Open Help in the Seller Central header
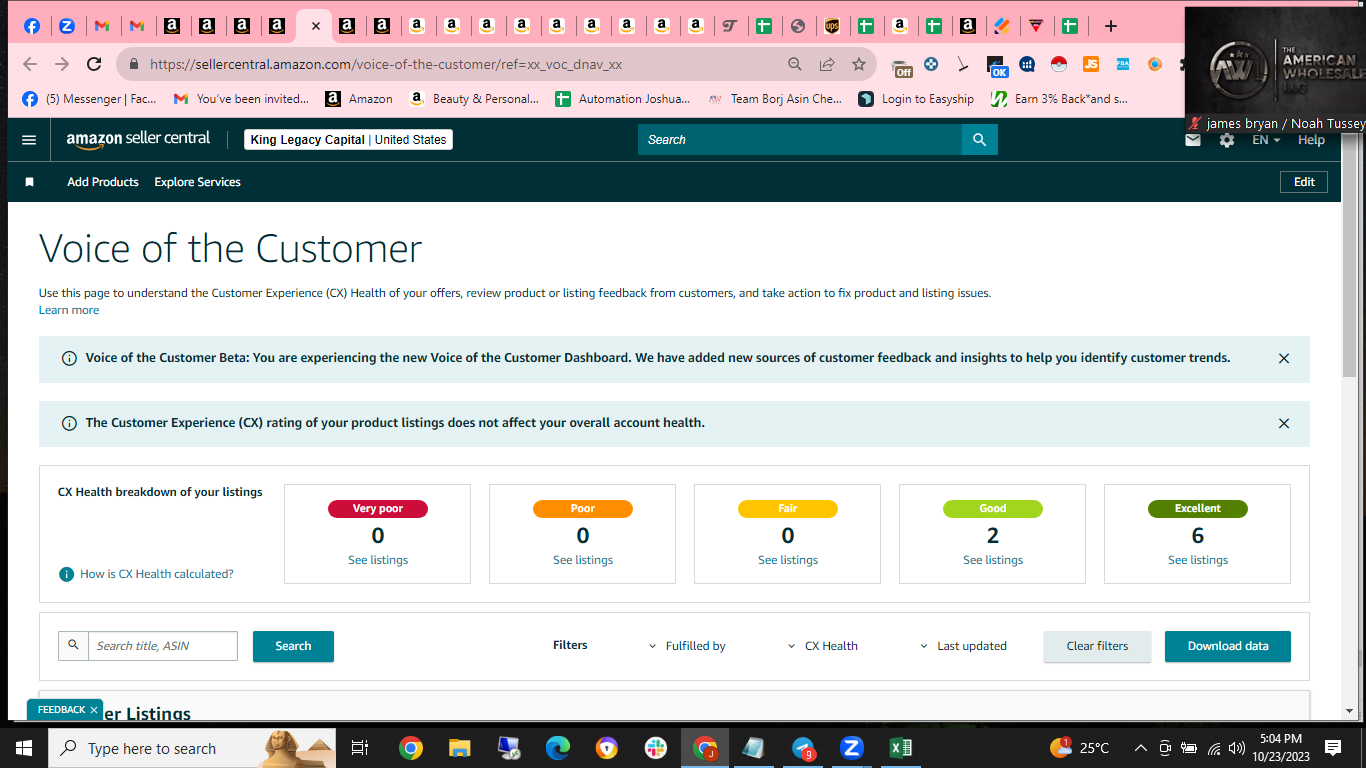 [1311, 140]
